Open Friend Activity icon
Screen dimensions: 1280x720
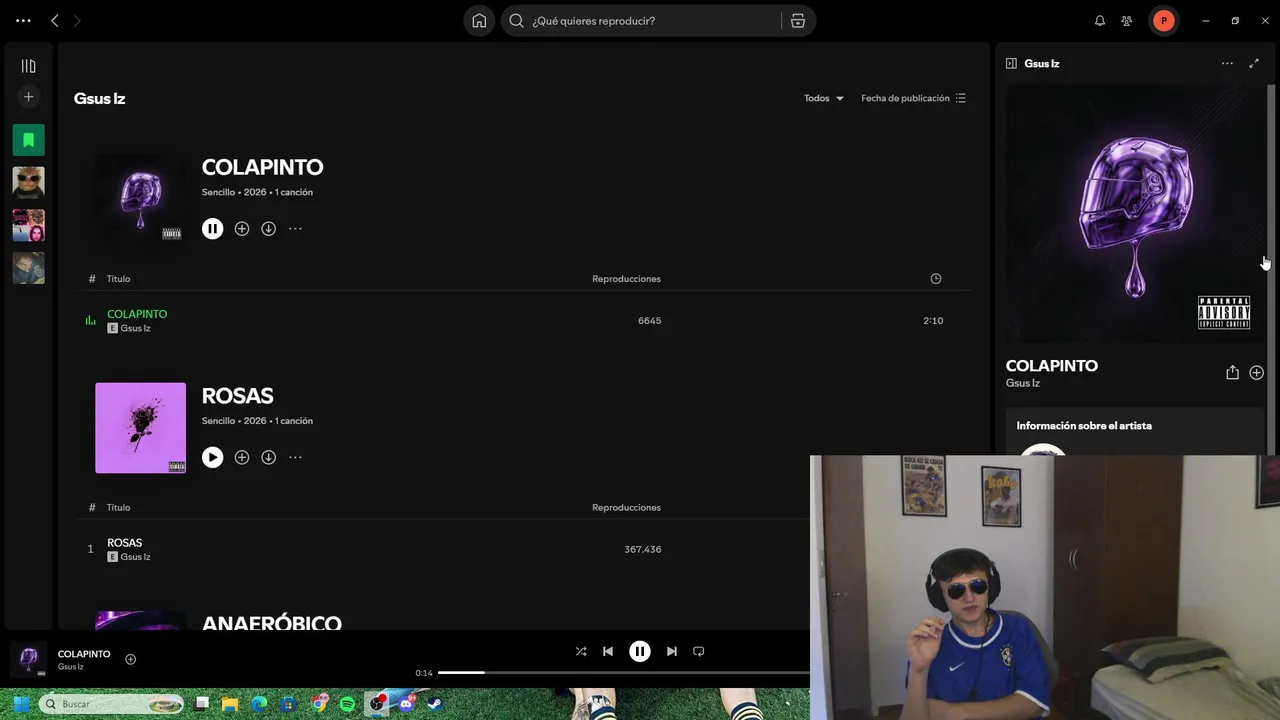point(1127,20)
